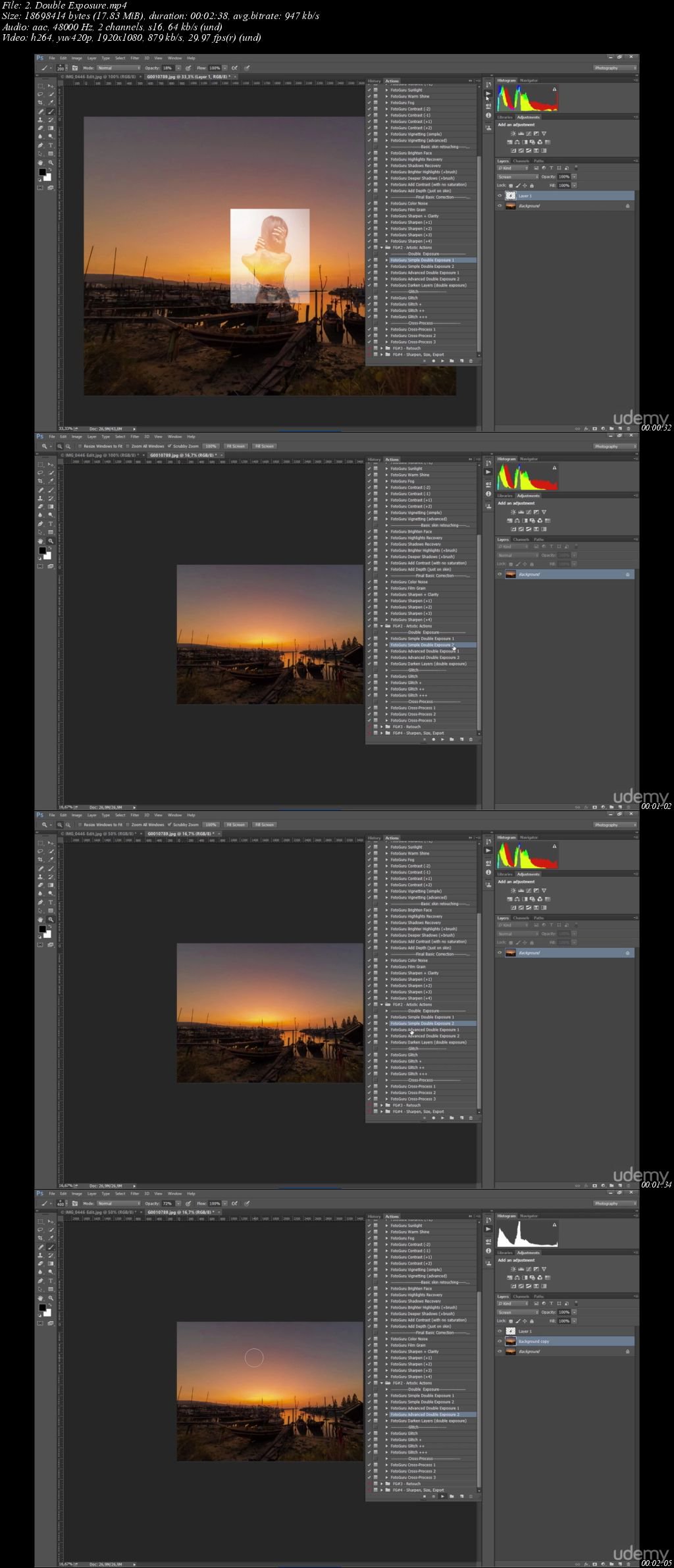Click the Zoom In icon in the 00:01:02 options bar

59,446
